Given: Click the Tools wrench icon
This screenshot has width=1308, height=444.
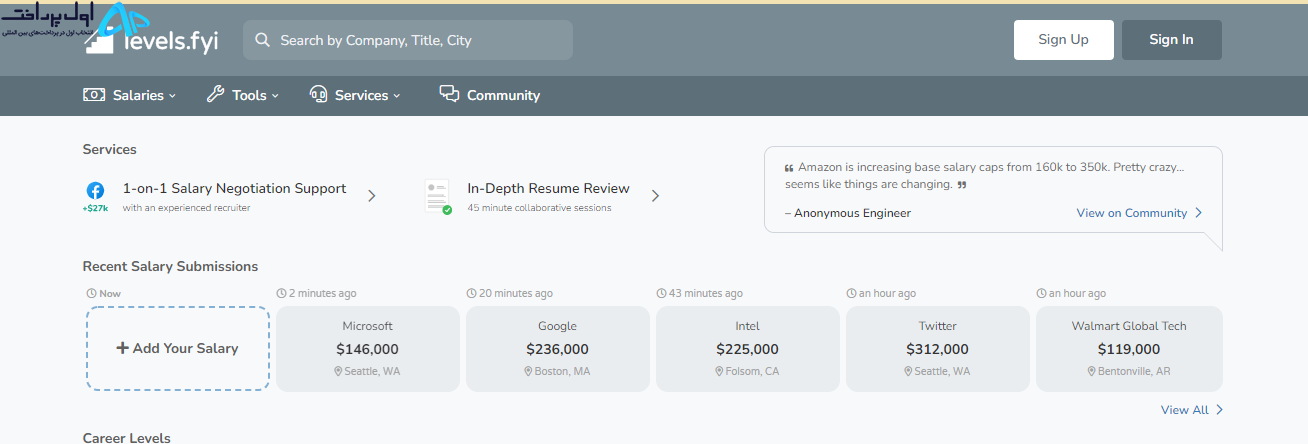Looking at the screenshot, I should point(215,95).
